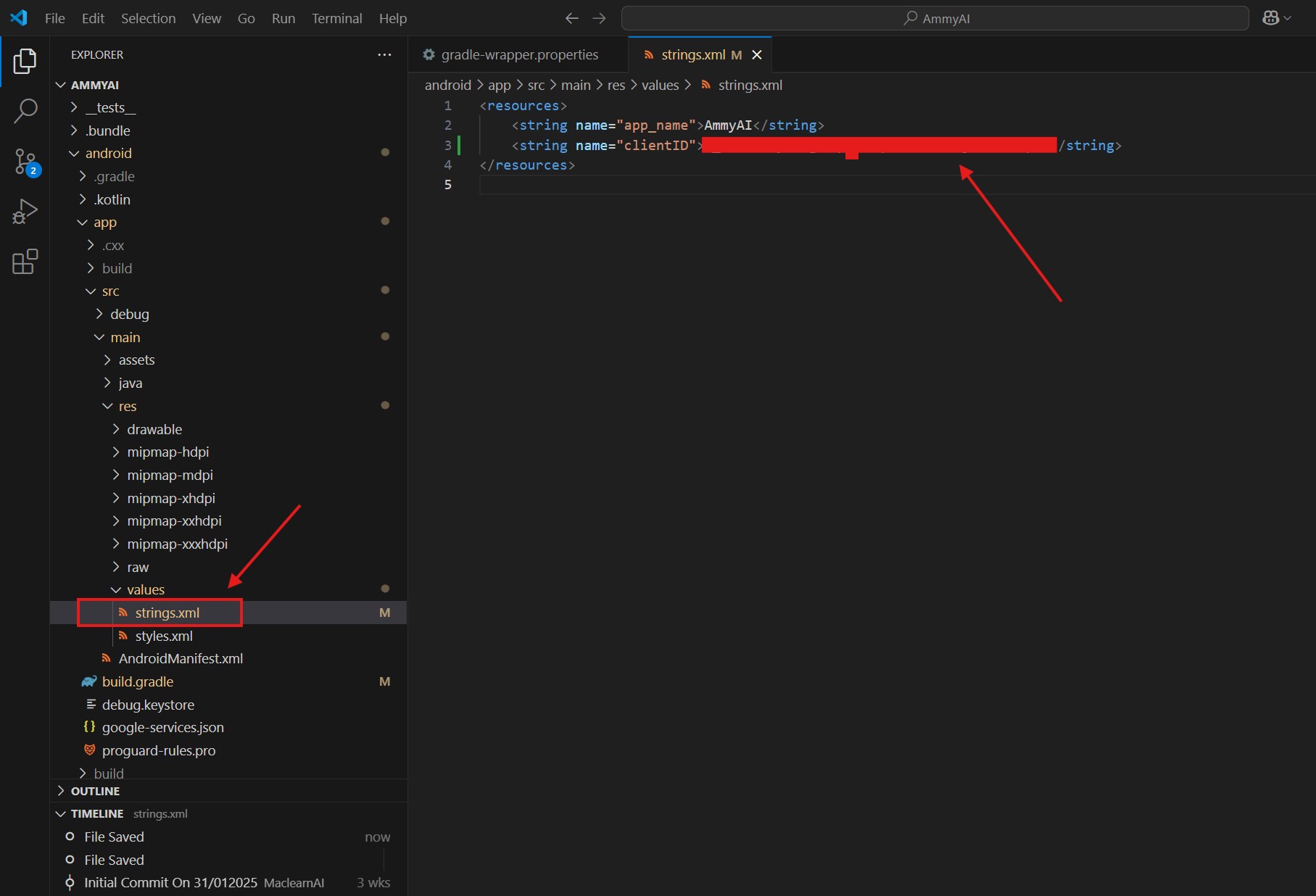Image resolution: width=1316 pixels, height=896 pixels.
Task: Open the Source Control view
Action: point(25,161)
